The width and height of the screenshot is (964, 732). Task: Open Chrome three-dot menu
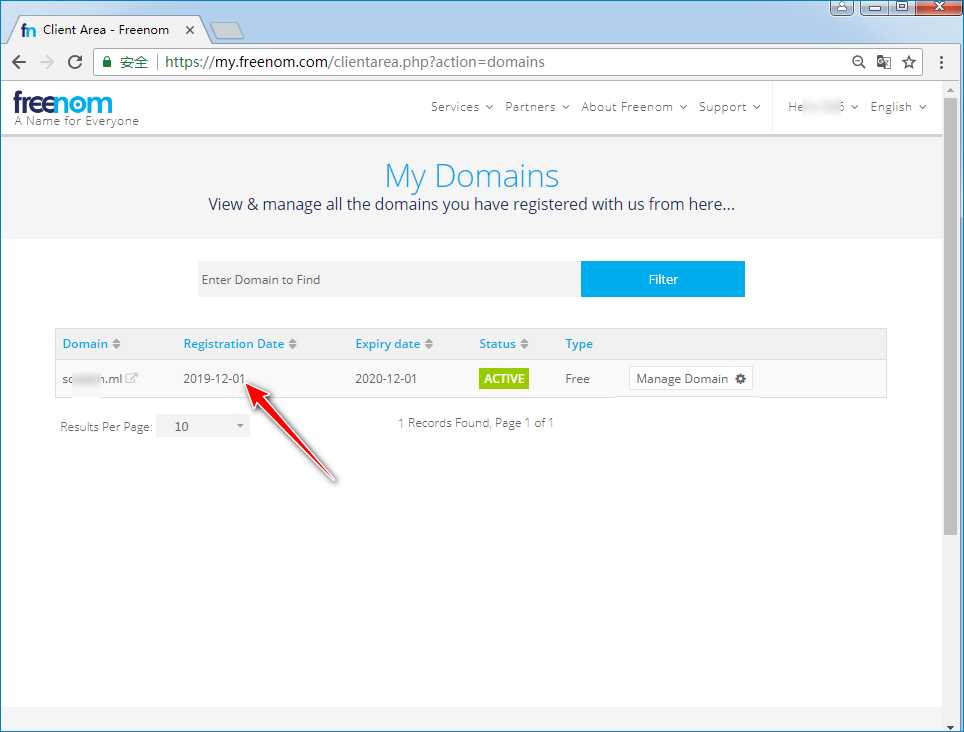click(x=941, y=62)
